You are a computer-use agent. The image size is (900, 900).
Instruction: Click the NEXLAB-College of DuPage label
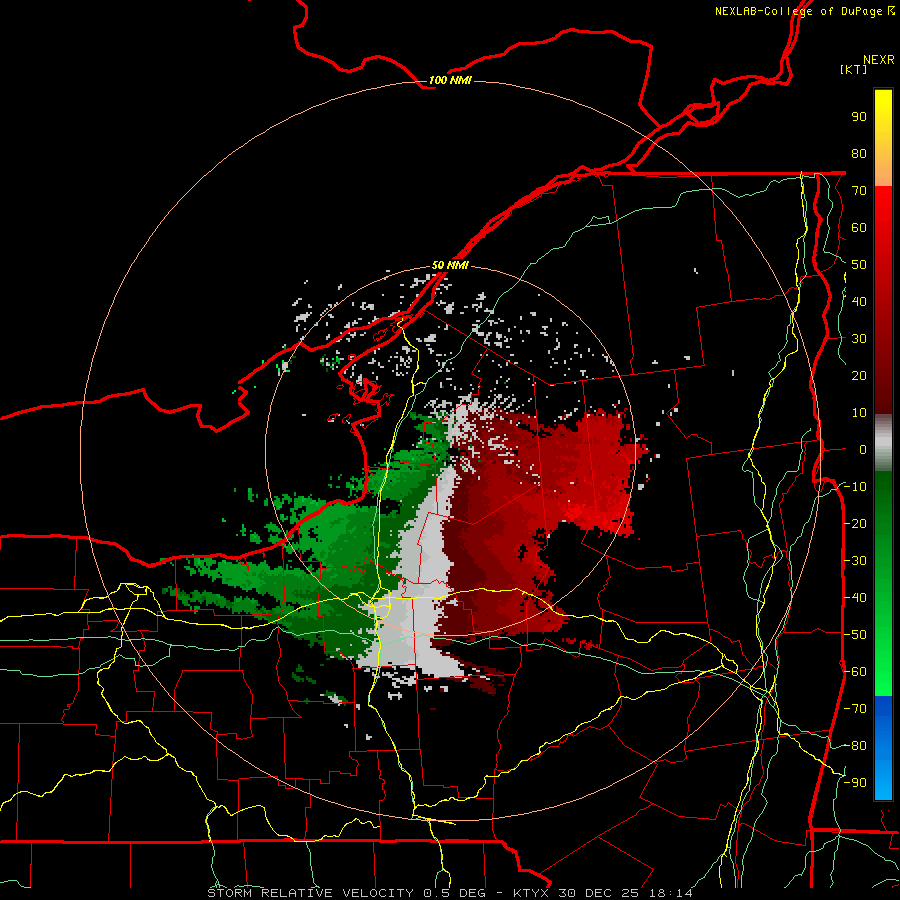(x=804, y=11)
